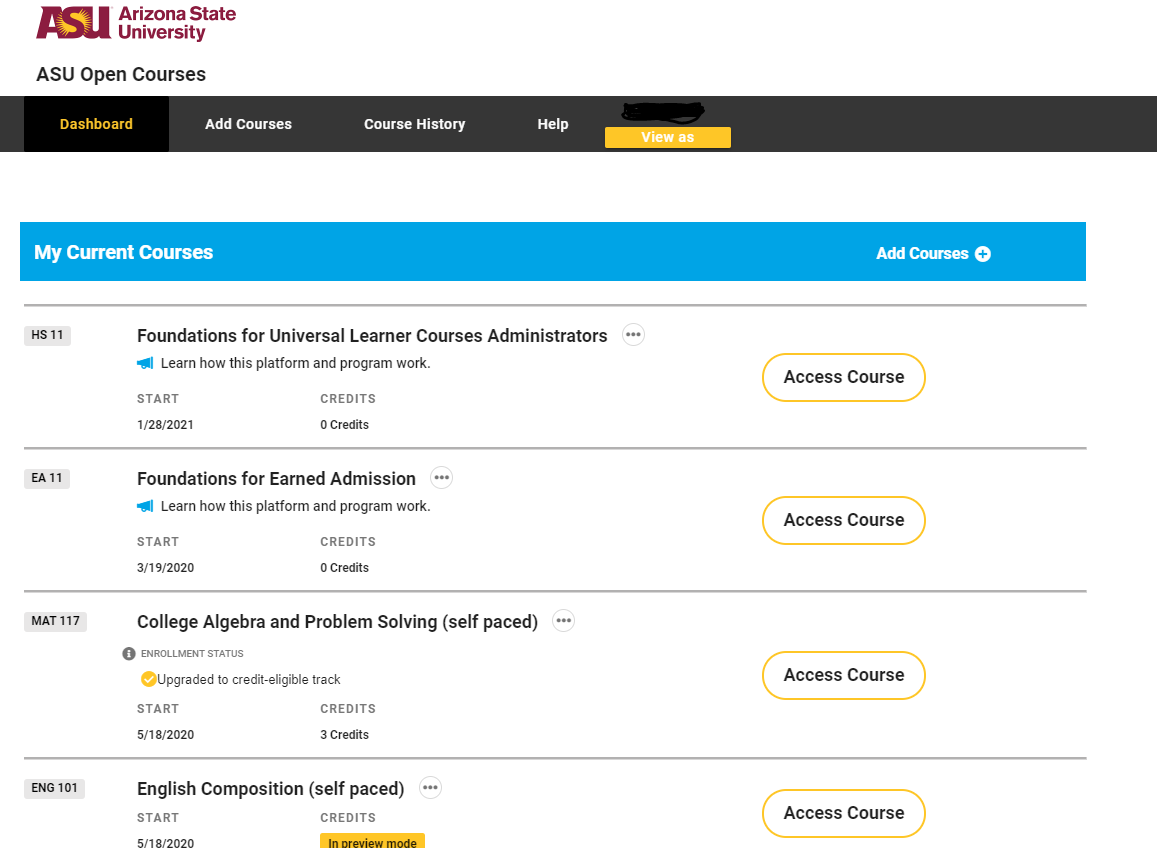The height and width of the screenshot is (848, 1157).
Task: Open the ellipsis menu for English Composition
Action: point(430,787)
